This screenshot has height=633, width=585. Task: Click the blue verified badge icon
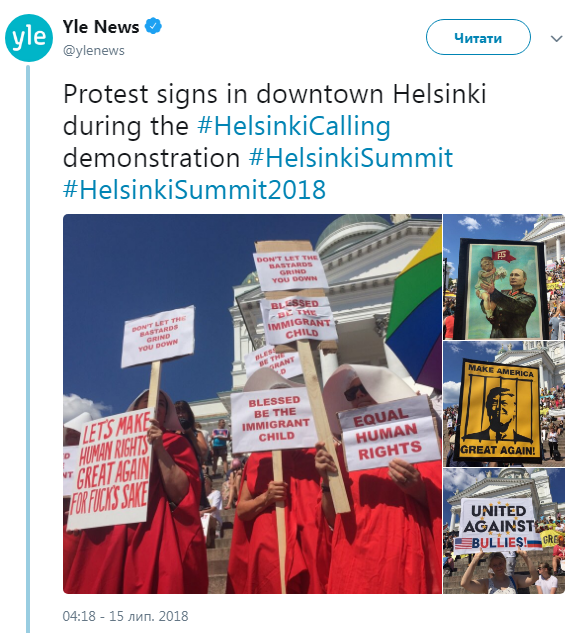(153, 27)
